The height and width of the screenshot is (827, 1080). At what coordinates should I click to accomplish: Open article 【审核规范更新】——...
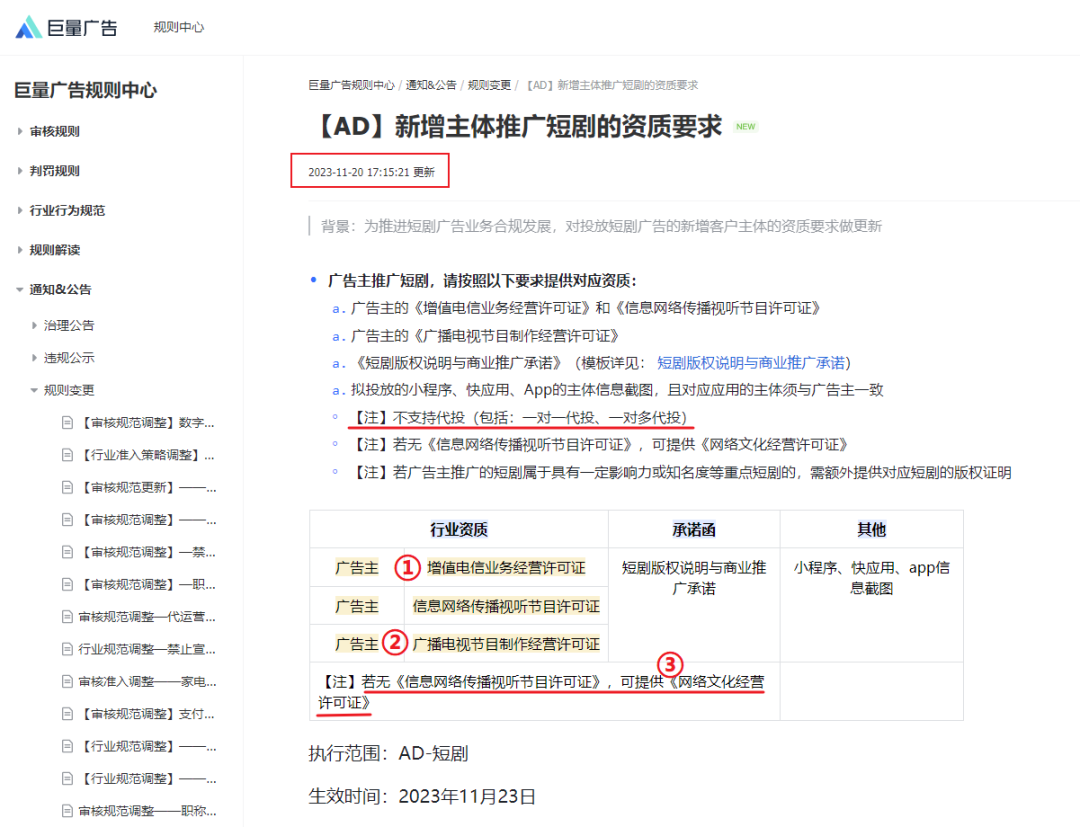point(147,488)
